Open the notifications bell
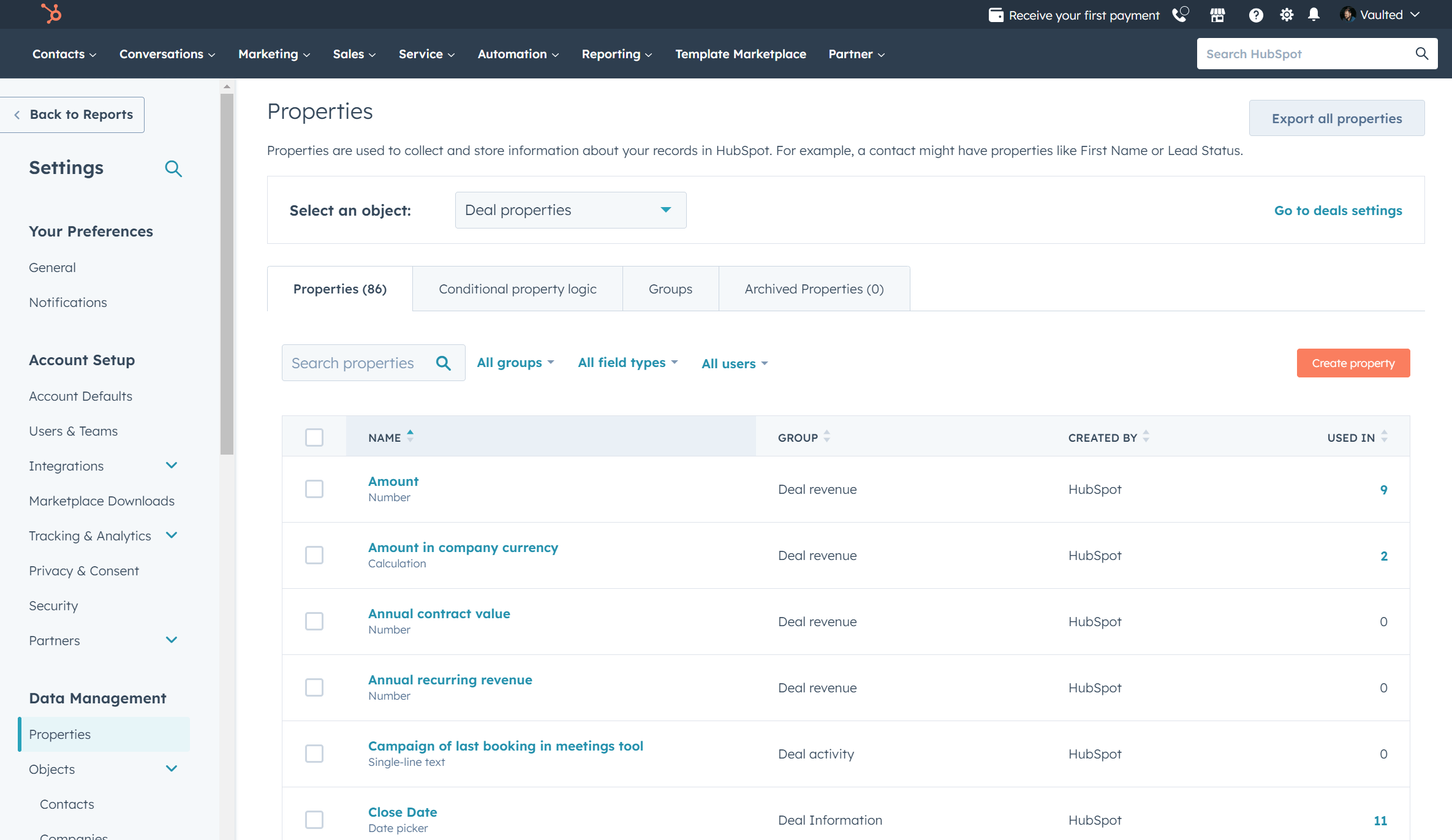This screenshot has height=840, width=1452. (x=1314, y=14)
